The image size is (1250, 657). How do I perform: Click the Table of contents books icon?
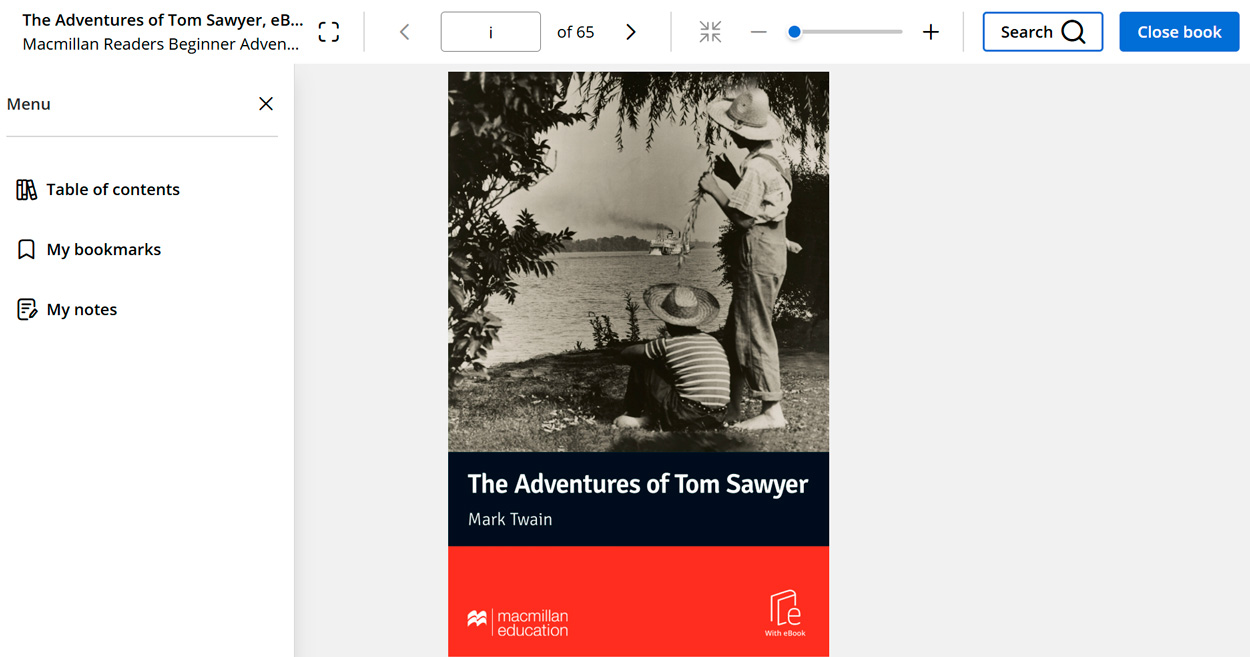27,190
